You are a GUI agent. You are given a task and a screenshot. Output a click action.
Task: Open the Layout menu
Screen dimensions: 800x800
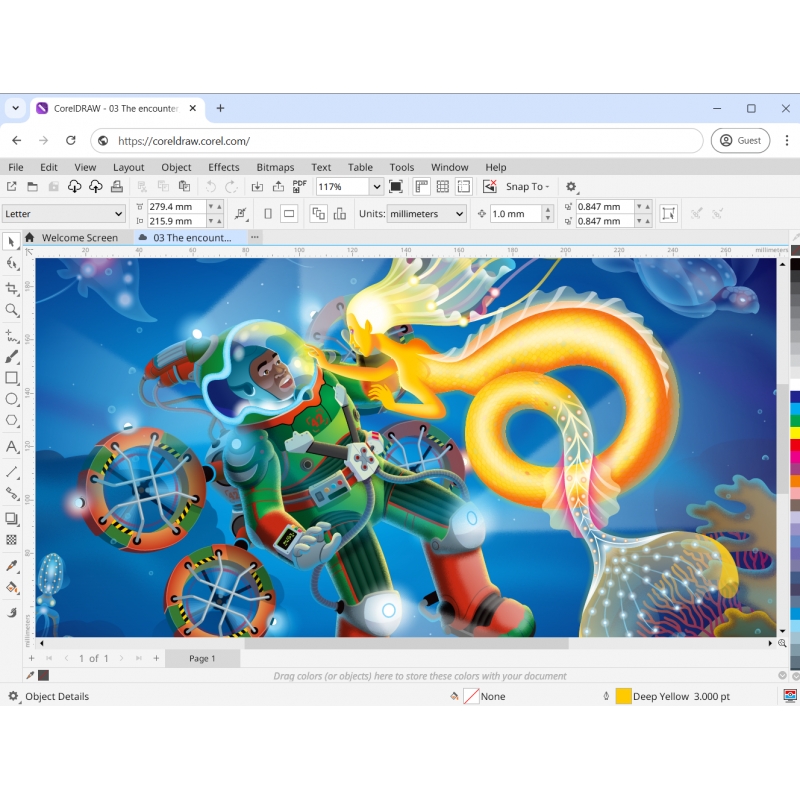[129, 167]
